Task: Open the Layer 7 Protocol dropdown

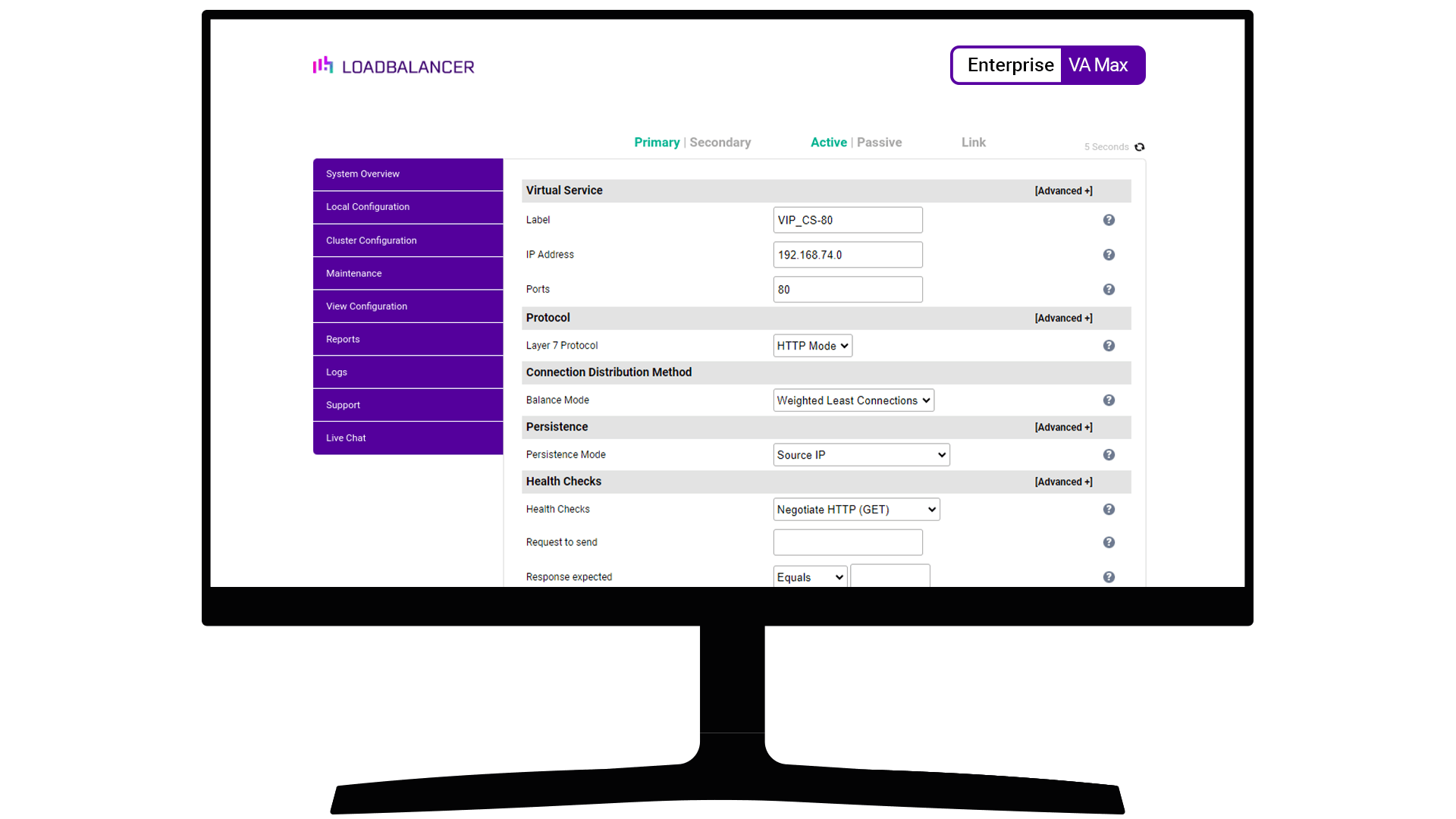Action: 811,345
